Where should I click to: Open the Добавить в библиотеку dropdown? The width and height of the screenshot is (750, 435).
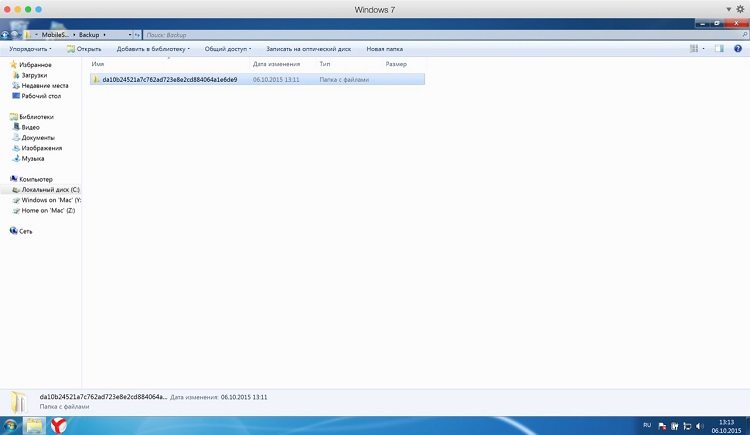coord(153,48)
